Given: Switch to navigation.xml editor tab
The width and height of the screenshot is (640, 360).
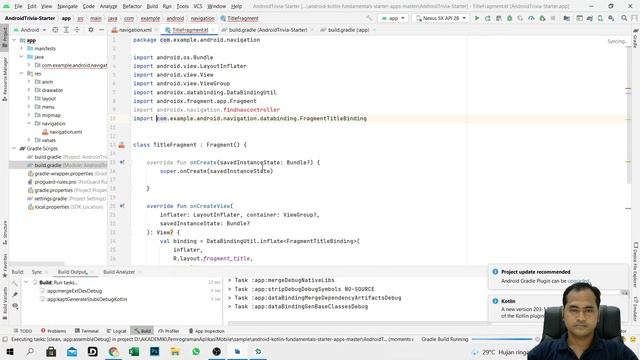Looking at the screenshot, I should click(x=135, y=30).
